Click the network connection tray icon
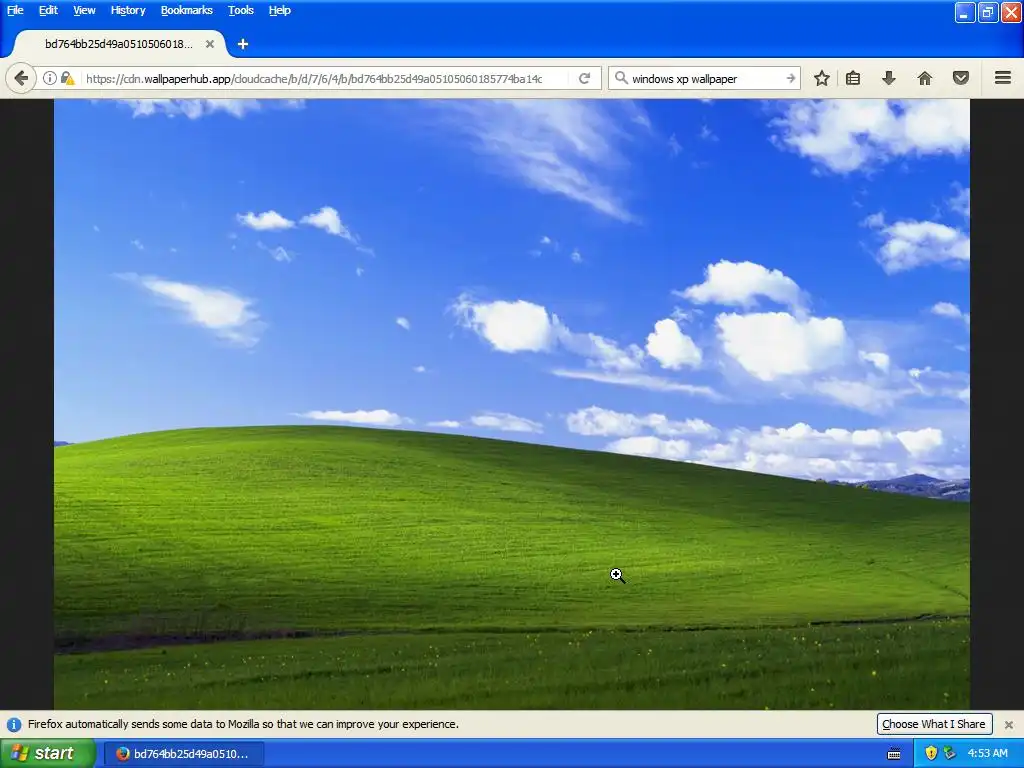Image resolution: width=1024 pixels, height=768 pixels. click(x=950, y=754)
